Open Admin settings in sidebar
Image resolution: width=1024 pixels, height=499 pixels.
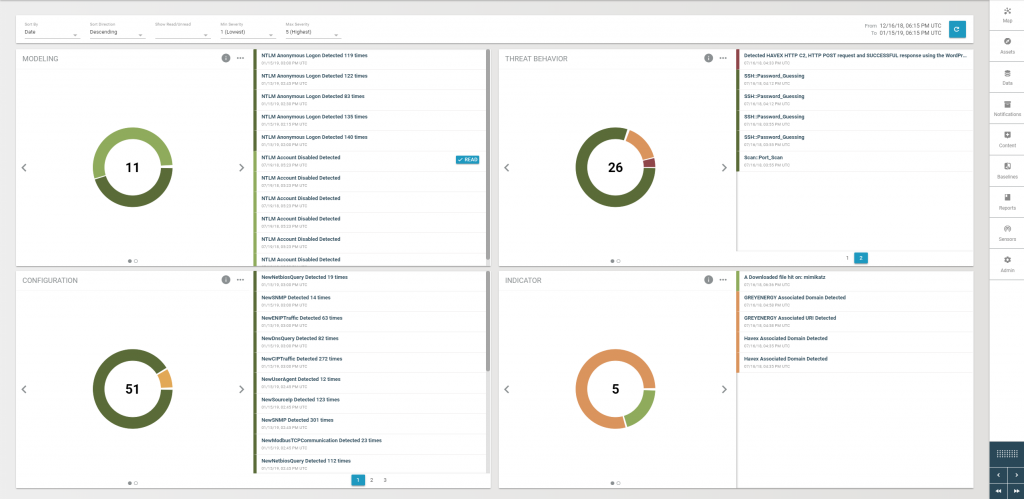(x=1006, y=265)
